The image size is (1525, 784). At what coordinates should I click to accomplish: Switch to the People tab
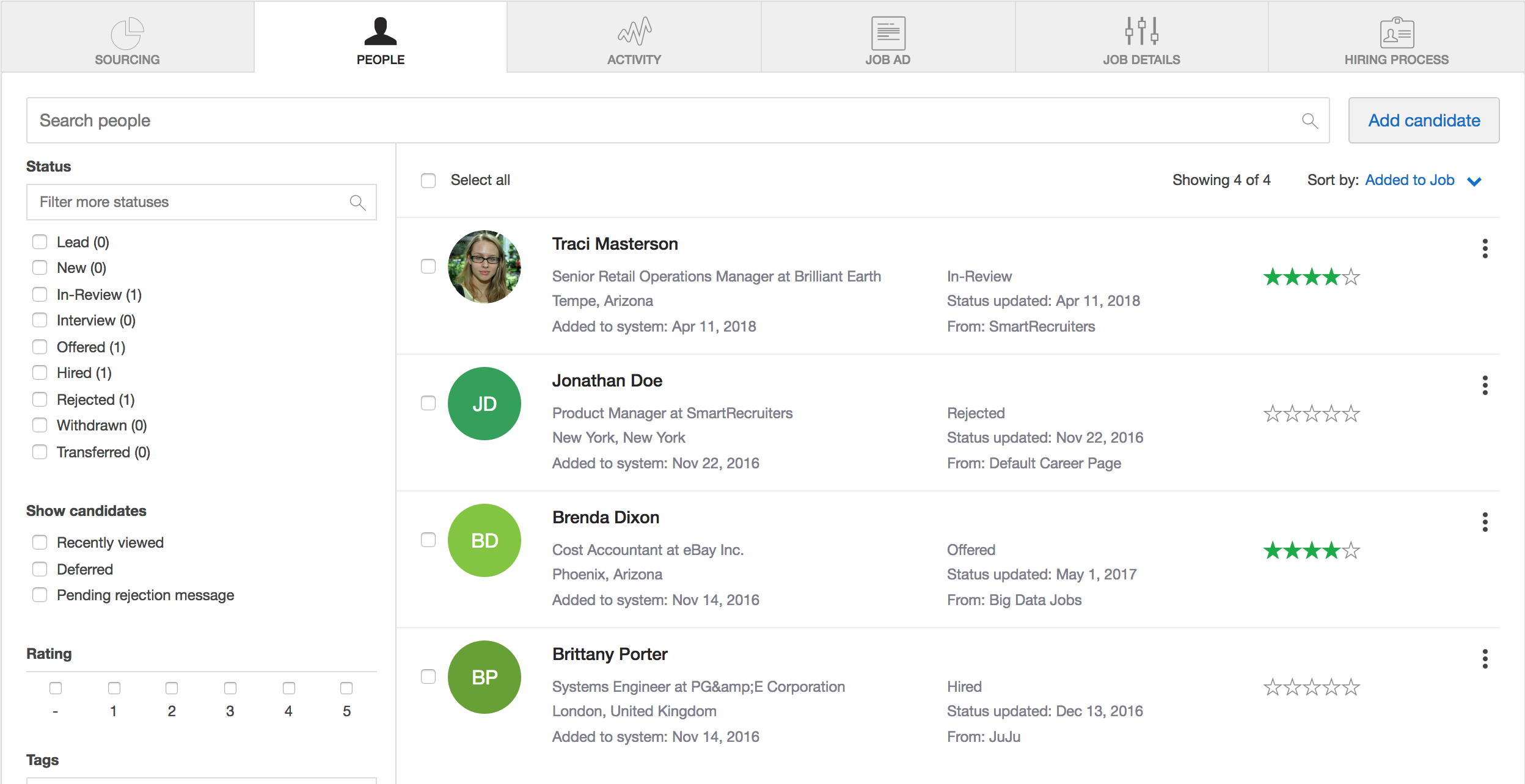point(380,37)
